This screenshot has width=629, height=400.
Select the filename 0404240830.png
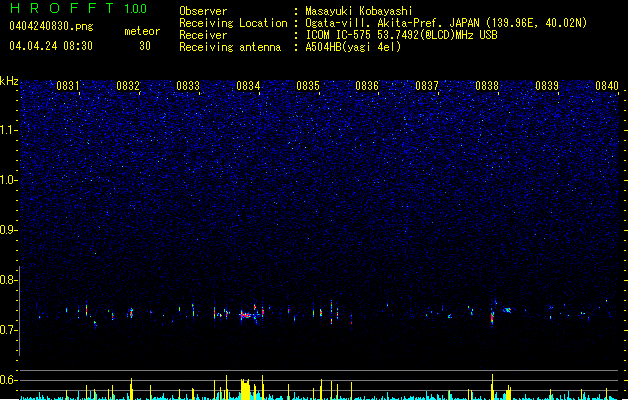click(x=51, y=26)
